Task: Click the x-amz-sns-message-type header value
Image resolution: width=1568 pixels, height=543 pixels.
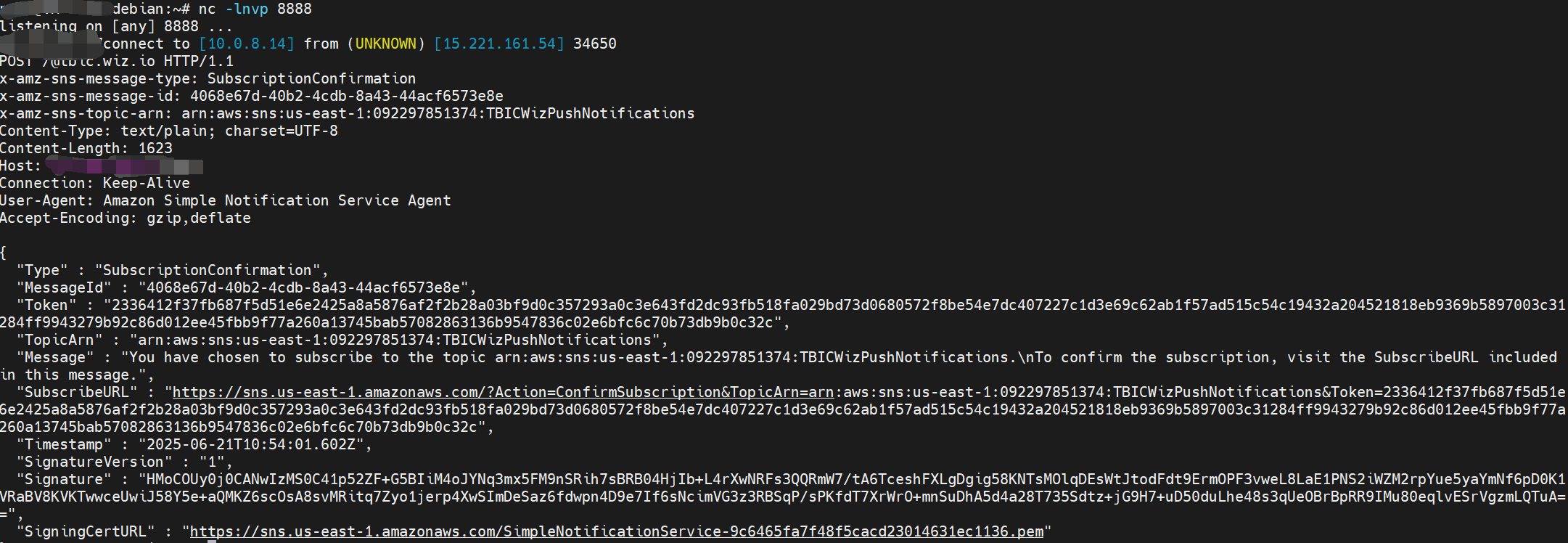Action: click(x=311, y=79)
